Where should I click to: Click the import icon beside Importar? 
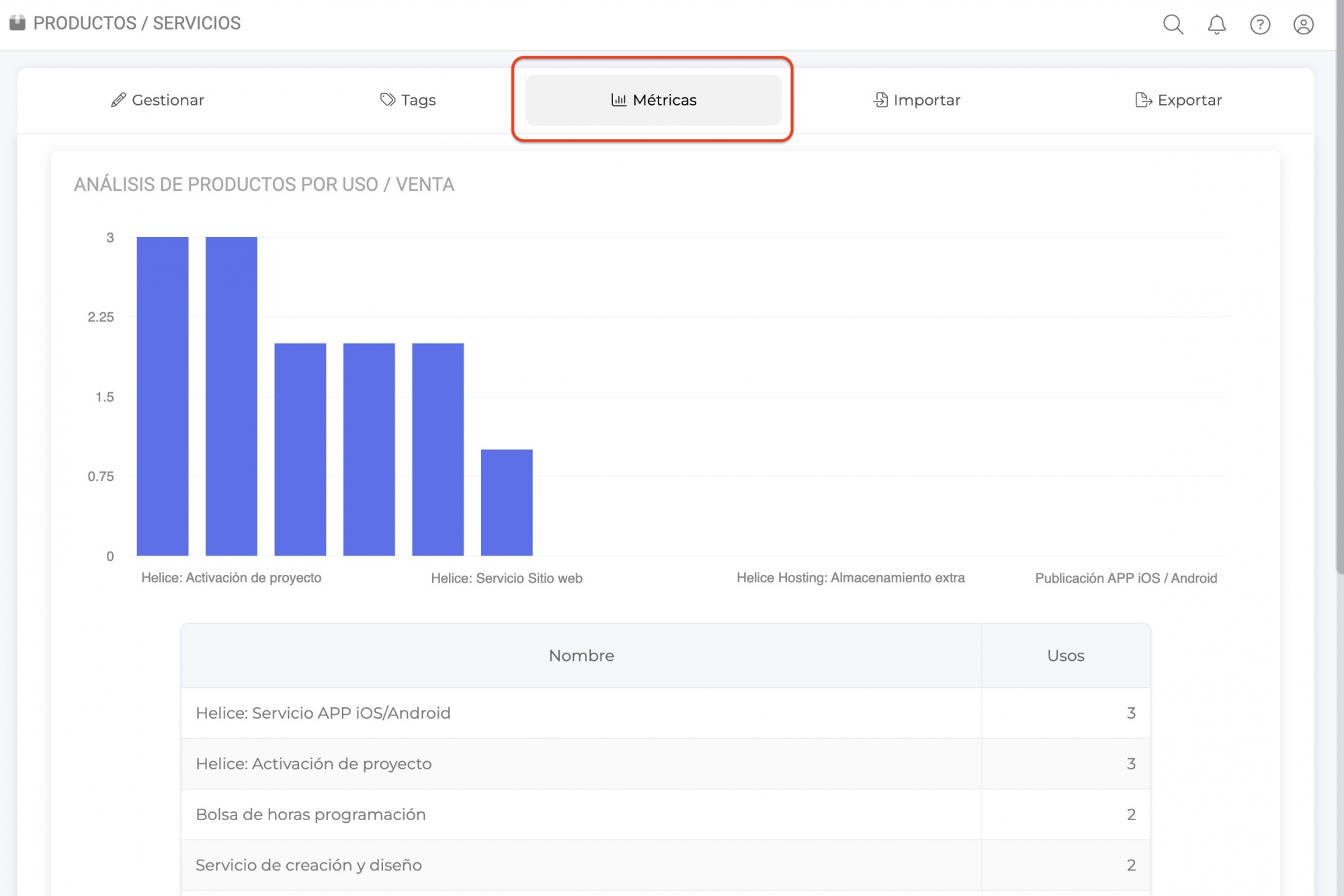click(x=880, y=100)
